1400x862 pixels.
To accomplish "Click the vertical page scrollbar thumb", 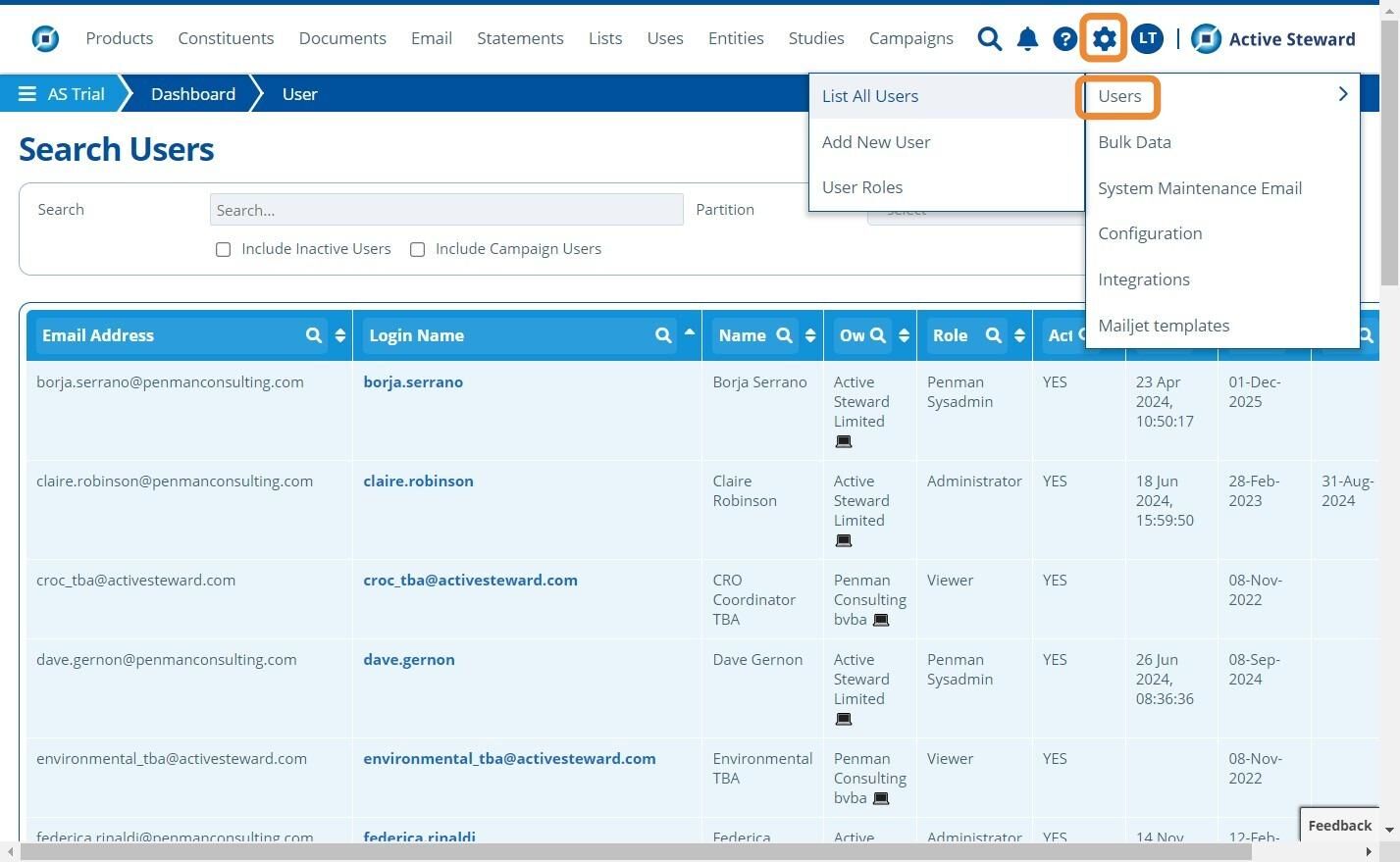I will pos(1389,152).
